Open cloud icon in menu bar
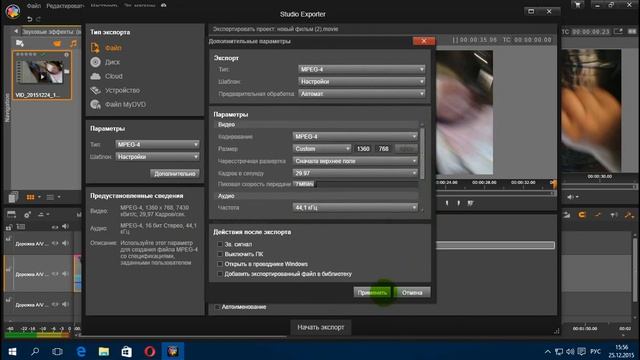Viewport: 640px width, 360px height. (164, 6)
